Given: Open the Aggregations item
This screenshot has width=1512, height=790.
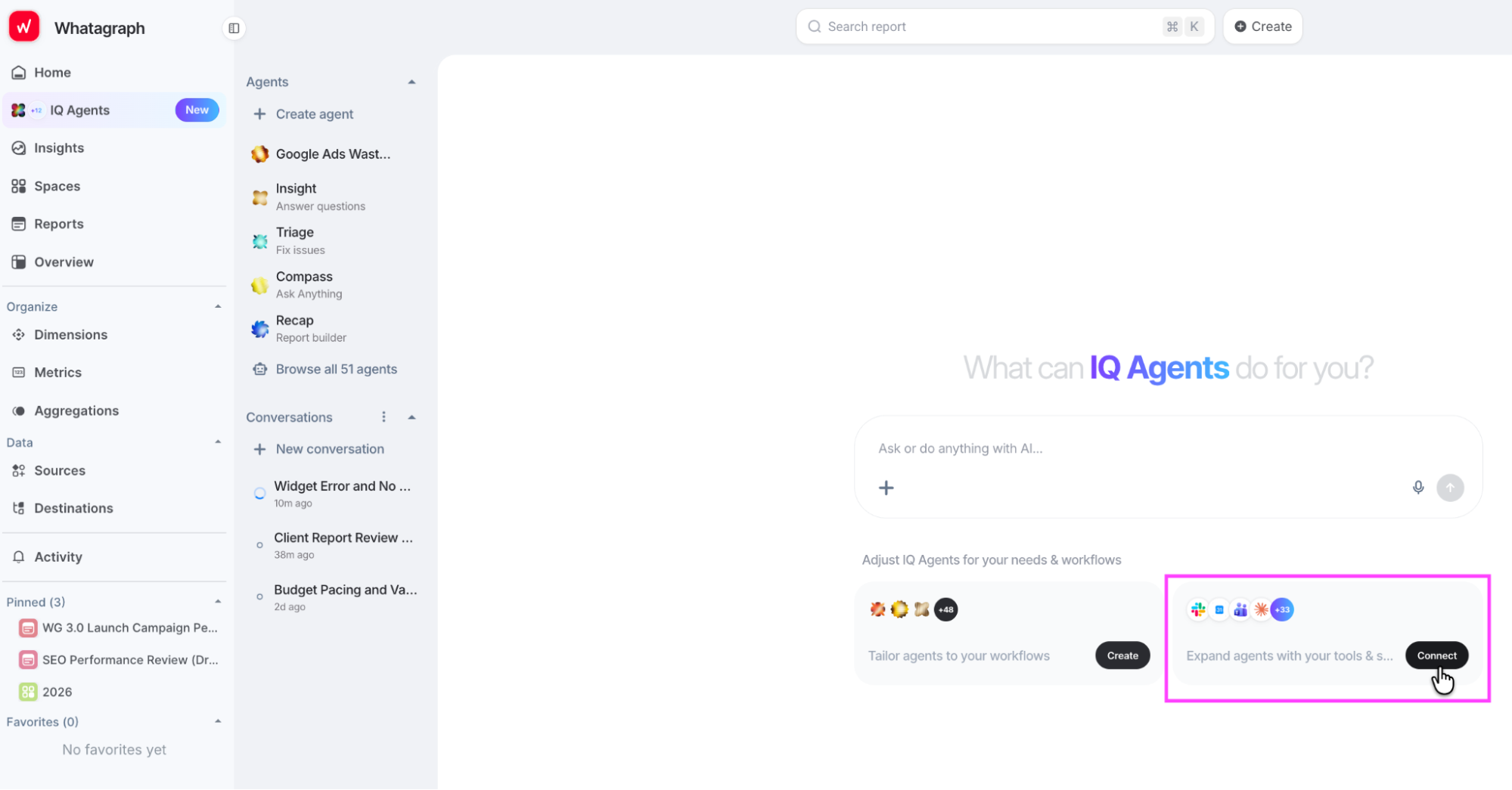Looking at the screenshot, I should point(115,410).
